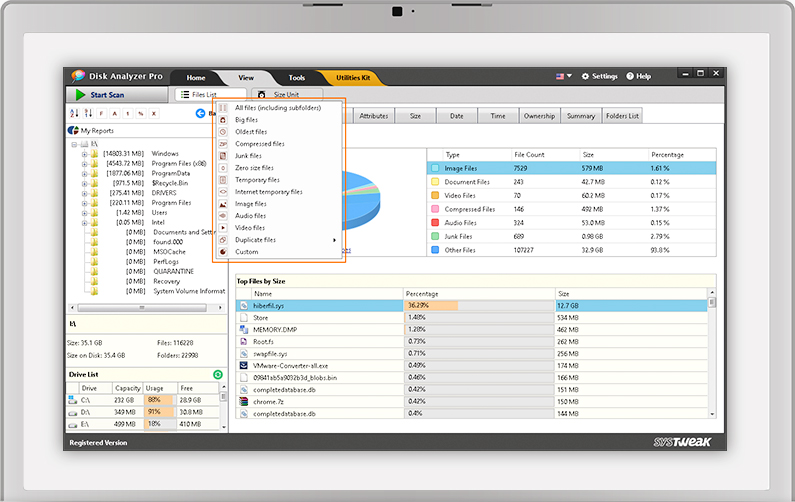Click the VMware-Converter-all.exe file icon
Image resolution: width=795 pixels, height=502 pixels.
click(244, 366)
